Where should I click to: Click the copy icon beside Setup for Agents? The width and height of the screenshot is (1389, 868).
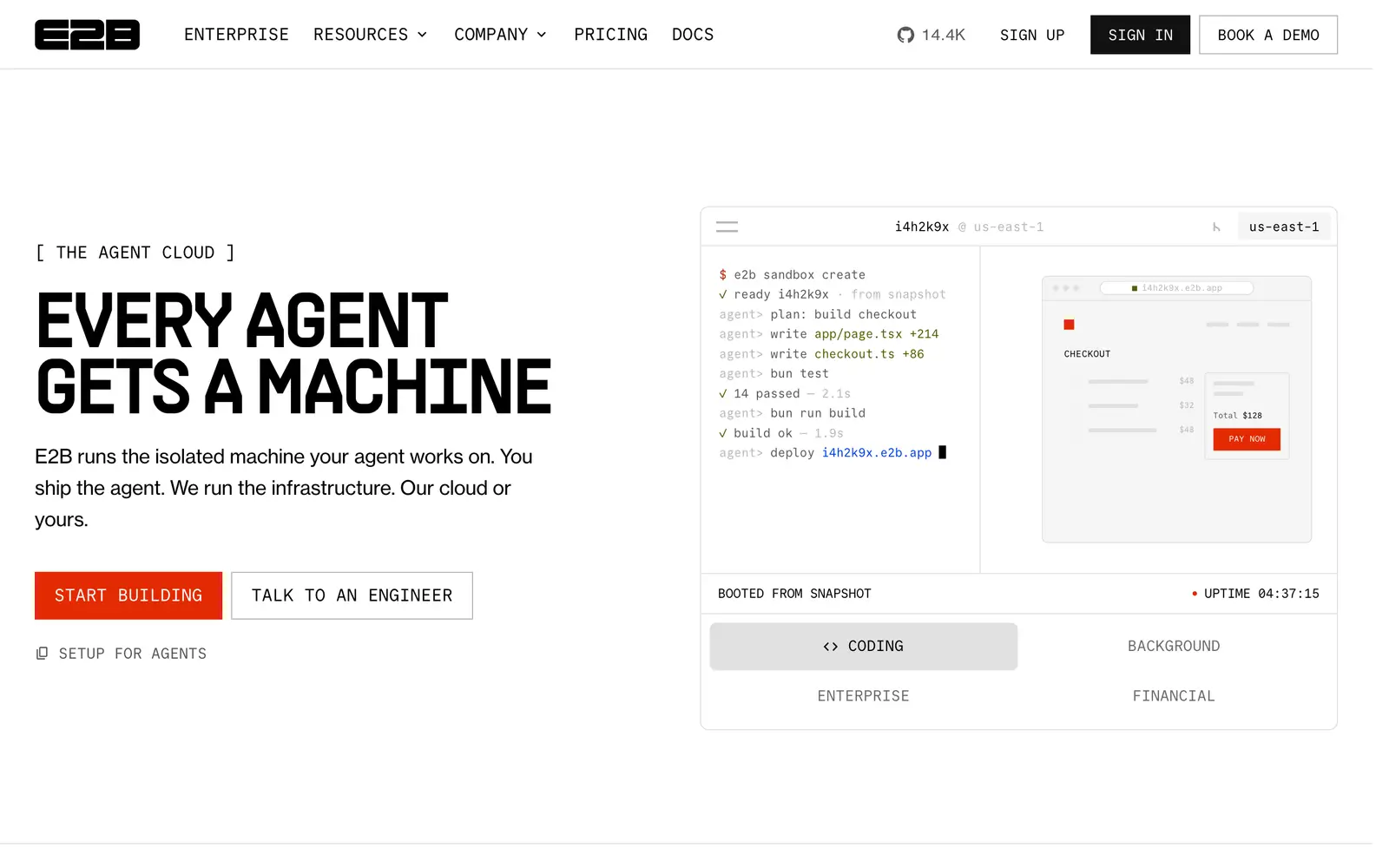(42, 654)
